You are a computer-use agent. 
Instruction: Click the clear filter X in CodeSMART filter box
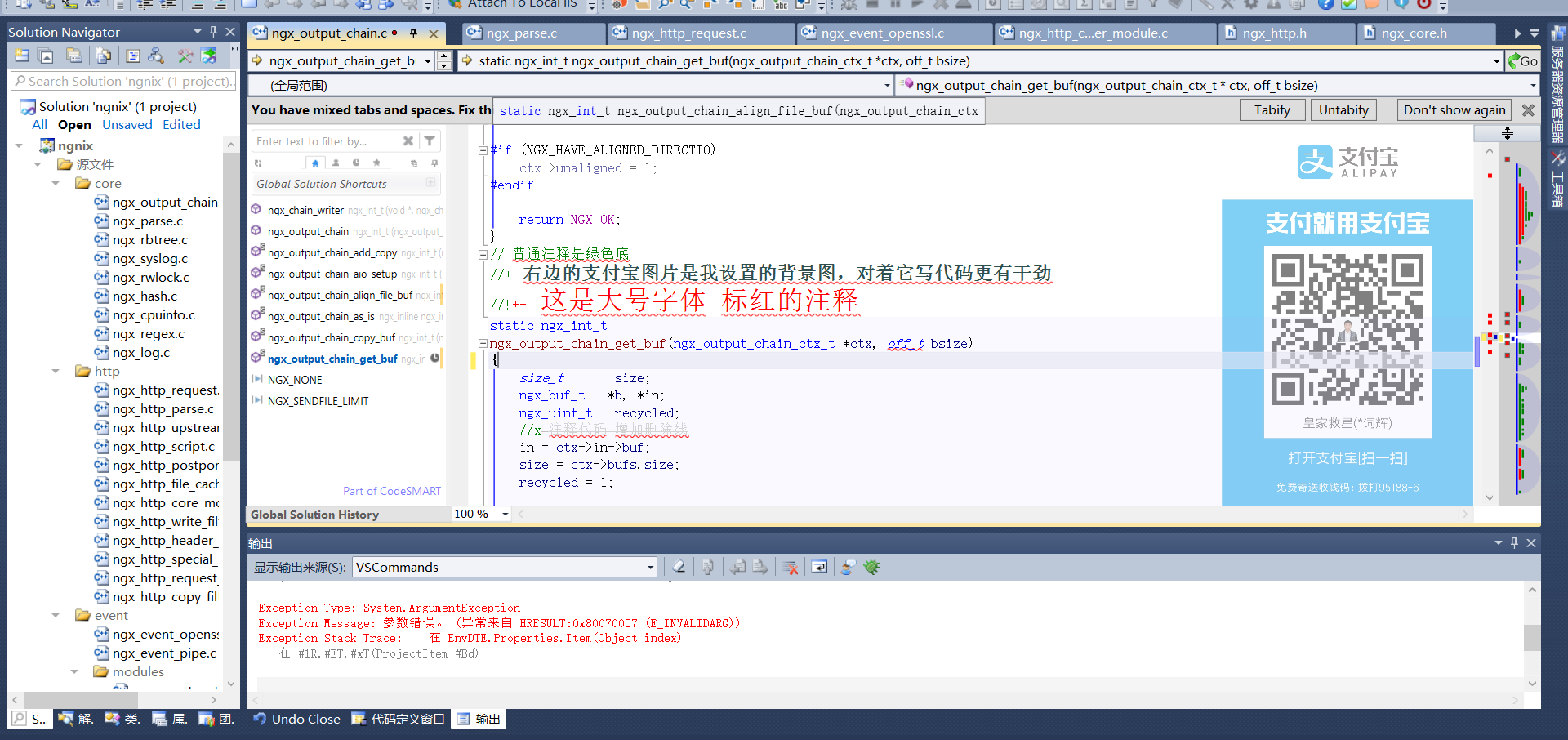pyautogui.click(x=408, y=141)
